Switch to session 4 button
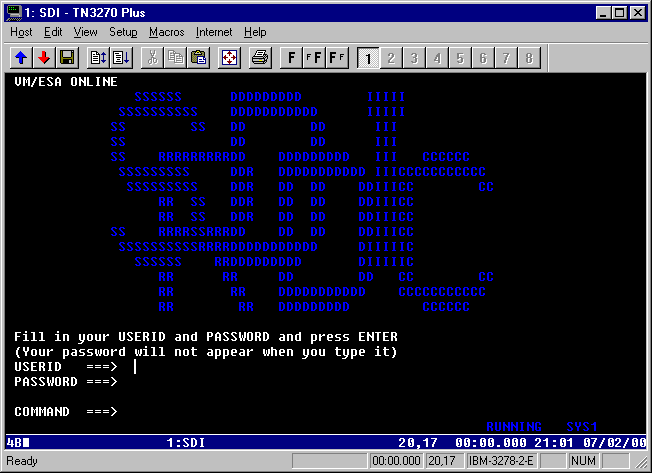This screenshot has width=652, height=473. (x=437, y=57)
